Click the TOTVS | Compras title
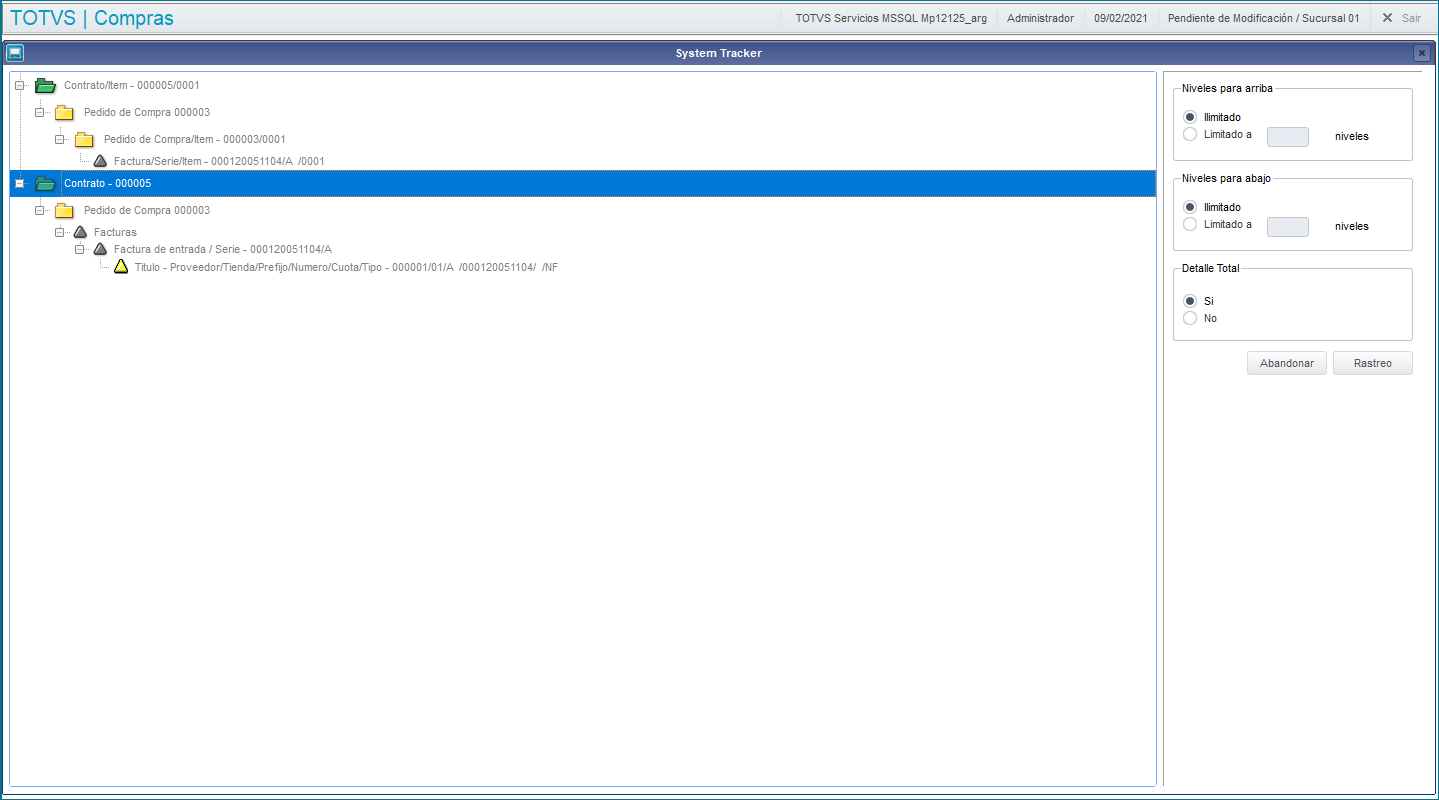1439x800 pixels. tap(91, 18)
